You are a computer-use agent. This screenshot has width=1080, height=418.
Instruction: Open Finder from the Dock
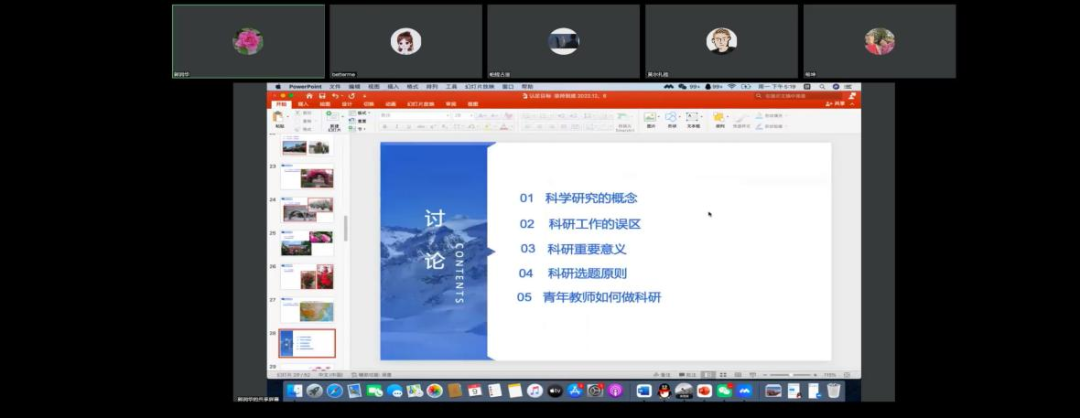pyautogui.click(x=294, y=391)
